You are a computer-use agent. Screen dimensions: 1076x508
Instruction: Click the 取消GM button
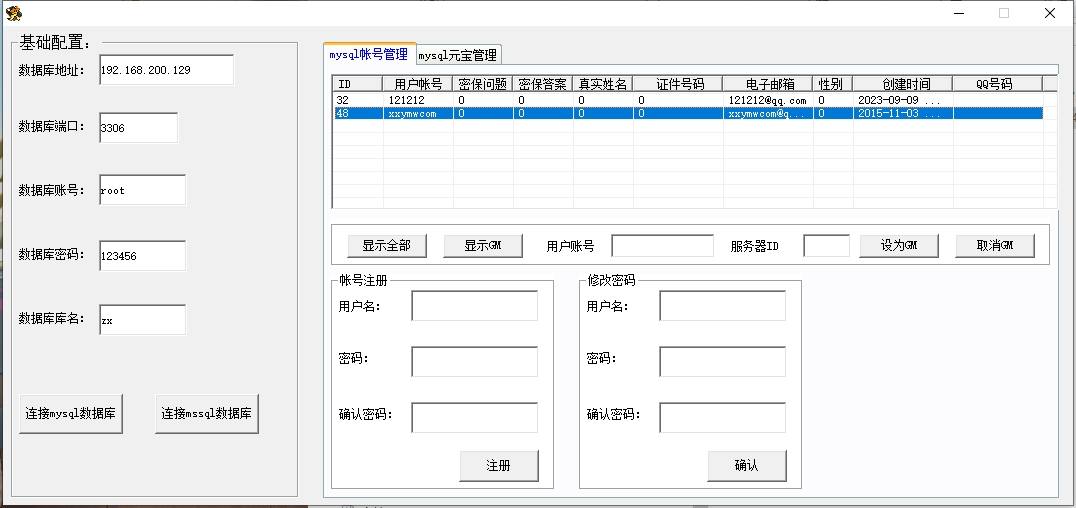pyautogui.click(x=994, y=246)
